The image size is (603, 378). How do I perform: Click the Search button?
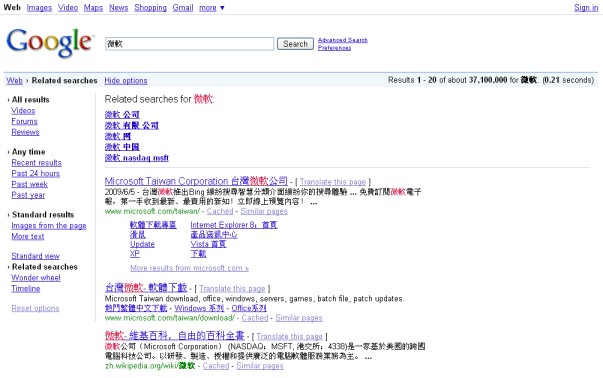tap(295, 44)
